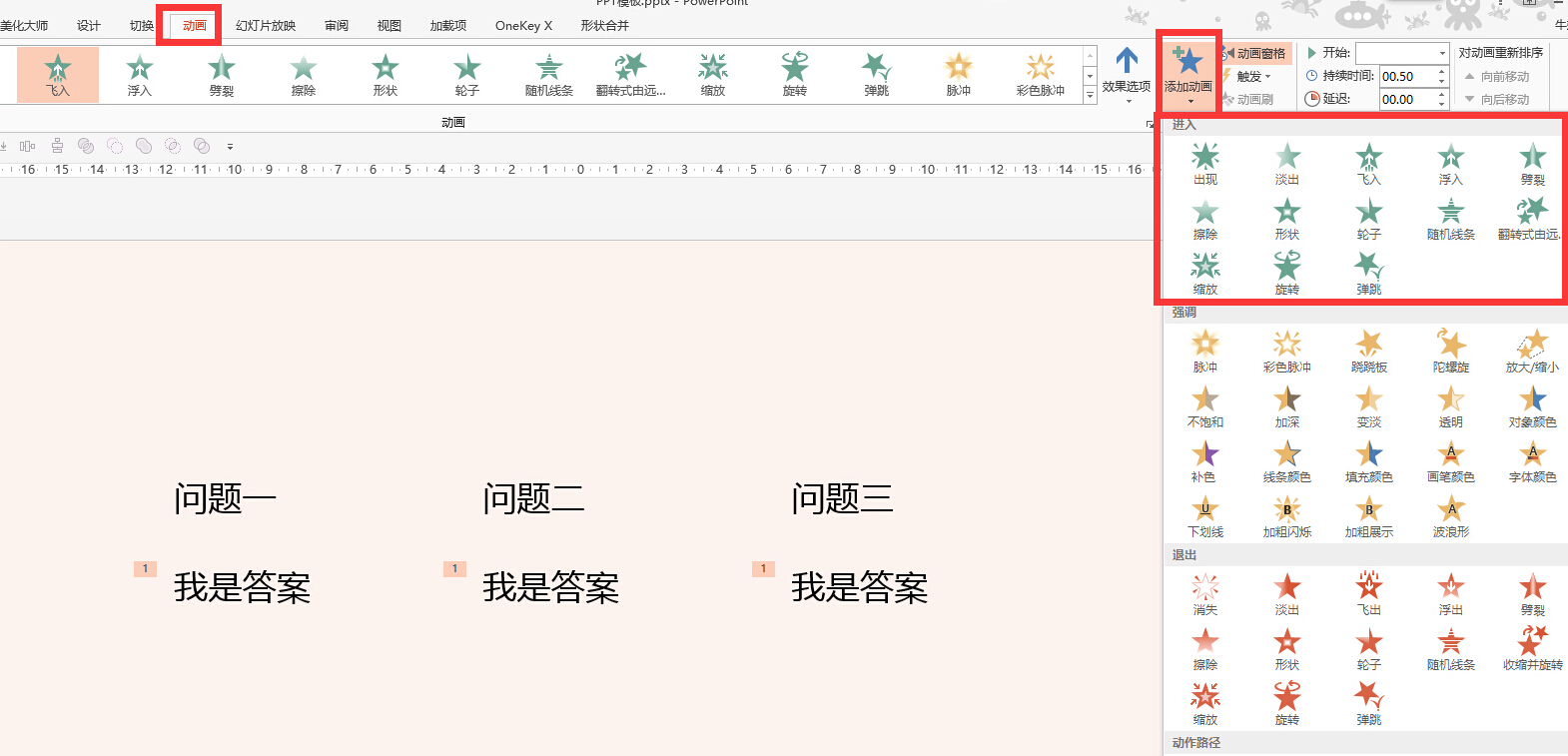Increase 持续时间 duration with up arrow
The height and width of the screenshot is (756, 1568).
(x=1441, y=72)
